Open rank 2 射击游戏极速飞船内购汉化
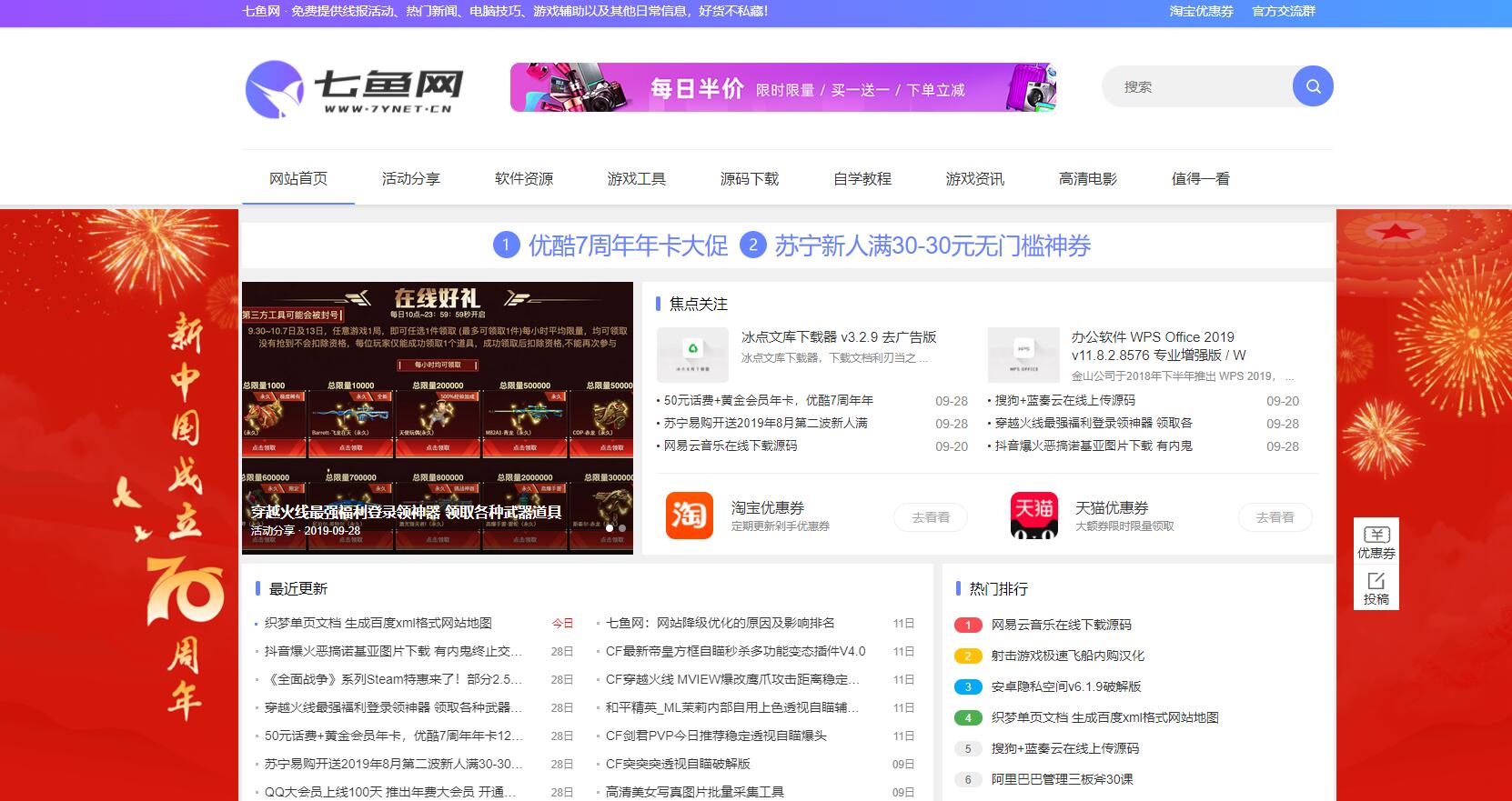 (1067, 656)
